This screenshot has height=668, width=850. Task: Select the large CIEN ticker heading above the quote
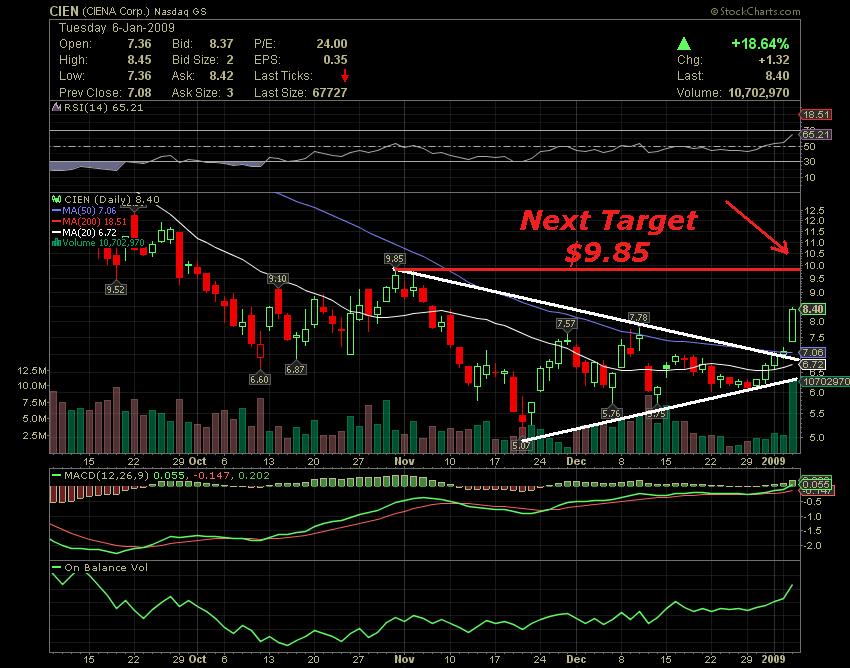click(64, 11)
